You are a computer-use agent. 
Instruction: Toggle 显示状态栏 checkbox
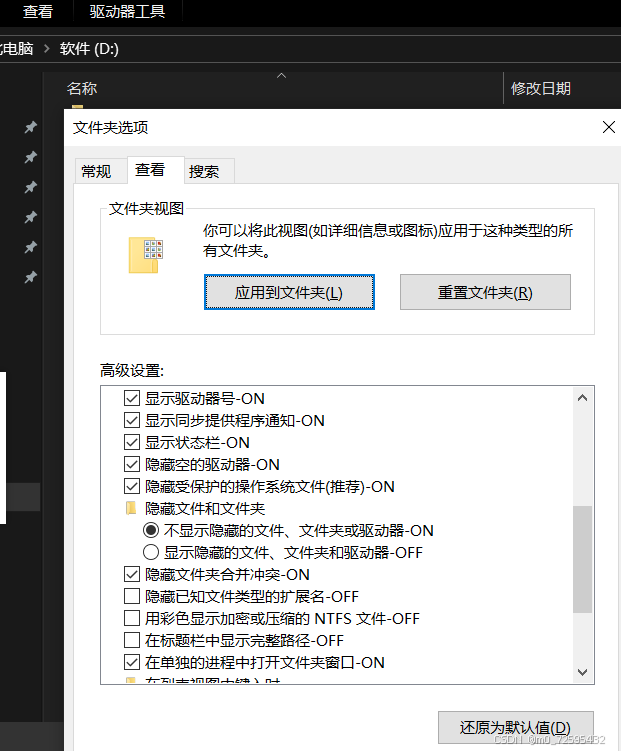point(132,442)
